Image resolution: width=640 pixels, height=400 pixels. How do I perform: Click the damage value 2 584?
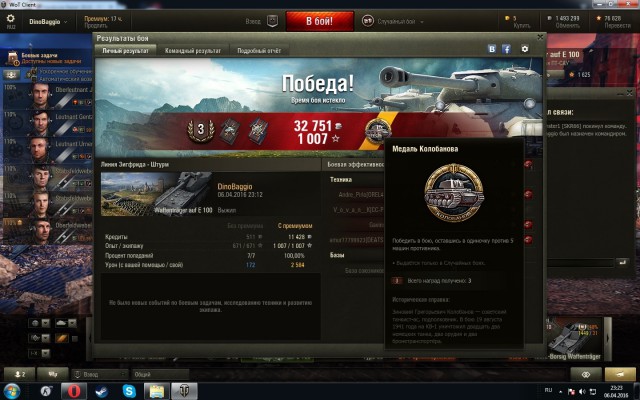point(298,265)
